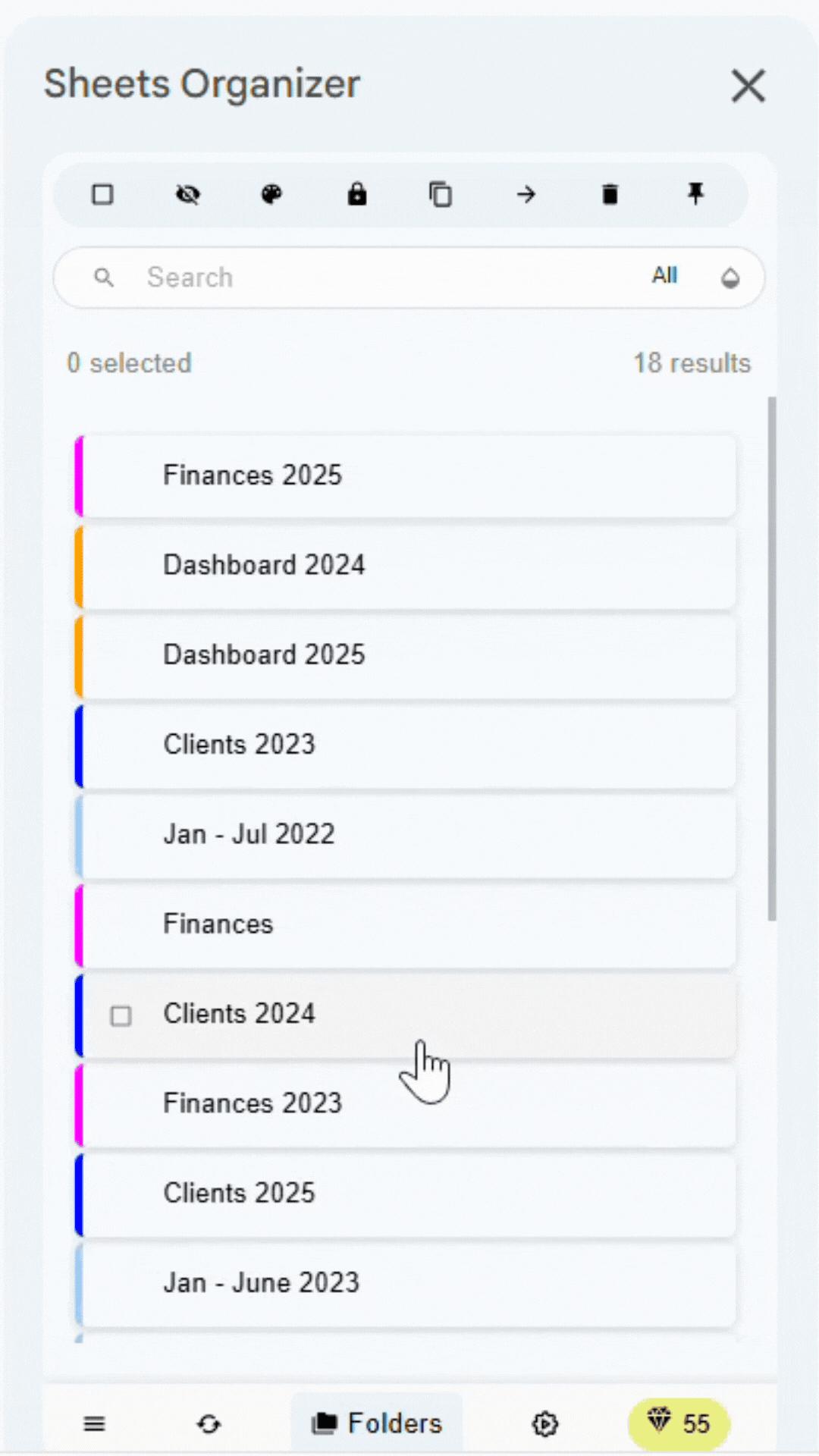Pin sheets using the pin icon
This screenshot has width=819, height=1456.
695,195
